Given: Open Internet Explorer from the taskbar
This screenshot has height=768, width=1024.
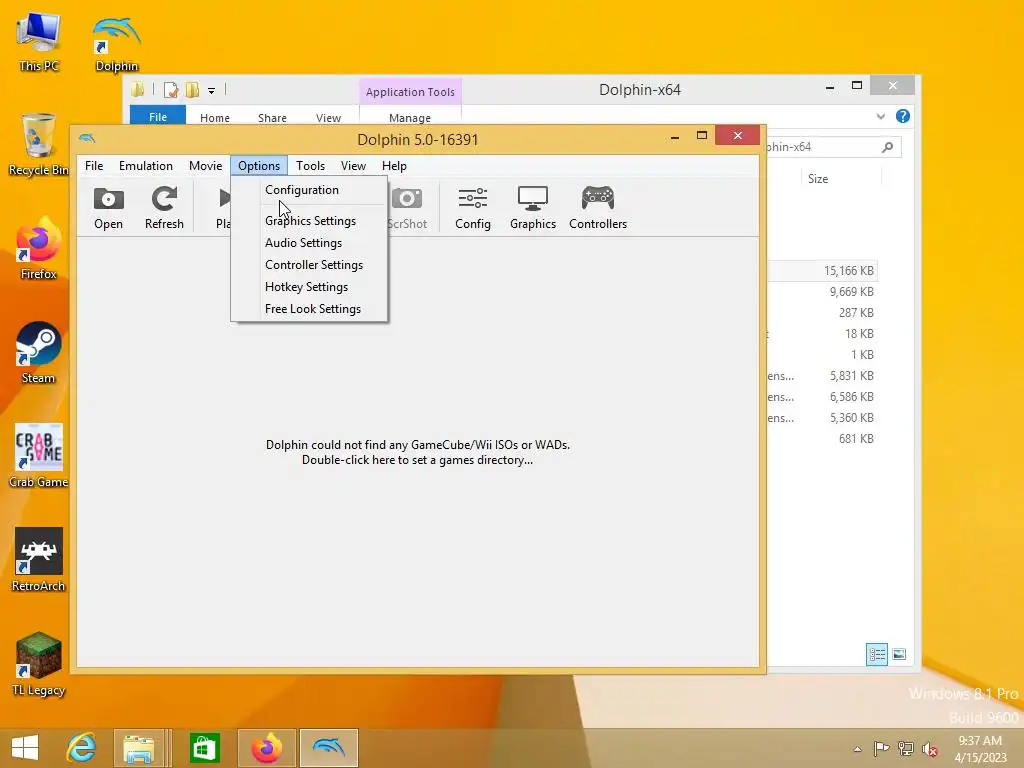Looking at the screenshot, I should click(82, 748).
